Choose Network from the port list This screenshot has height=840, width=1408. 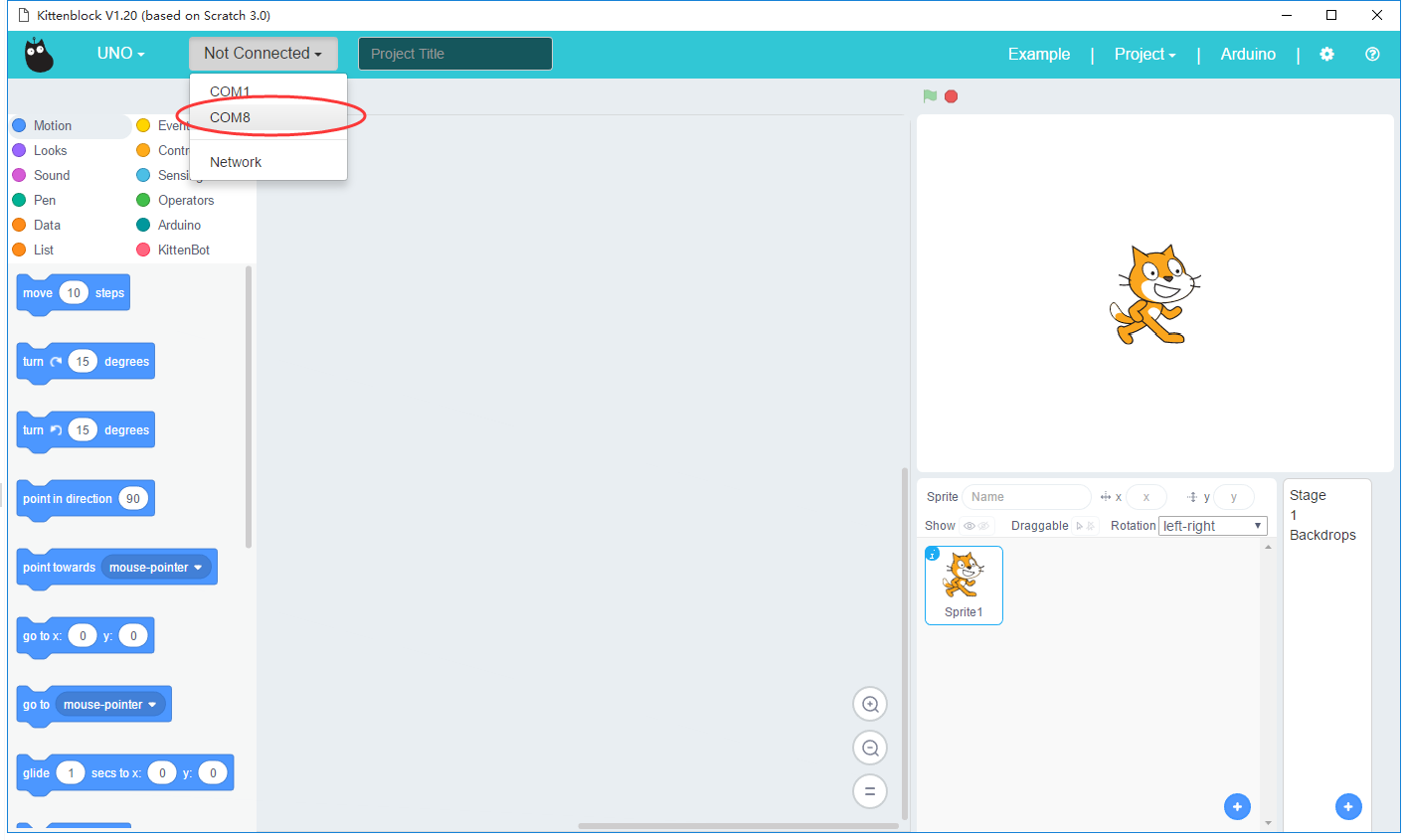coord(268,162)
